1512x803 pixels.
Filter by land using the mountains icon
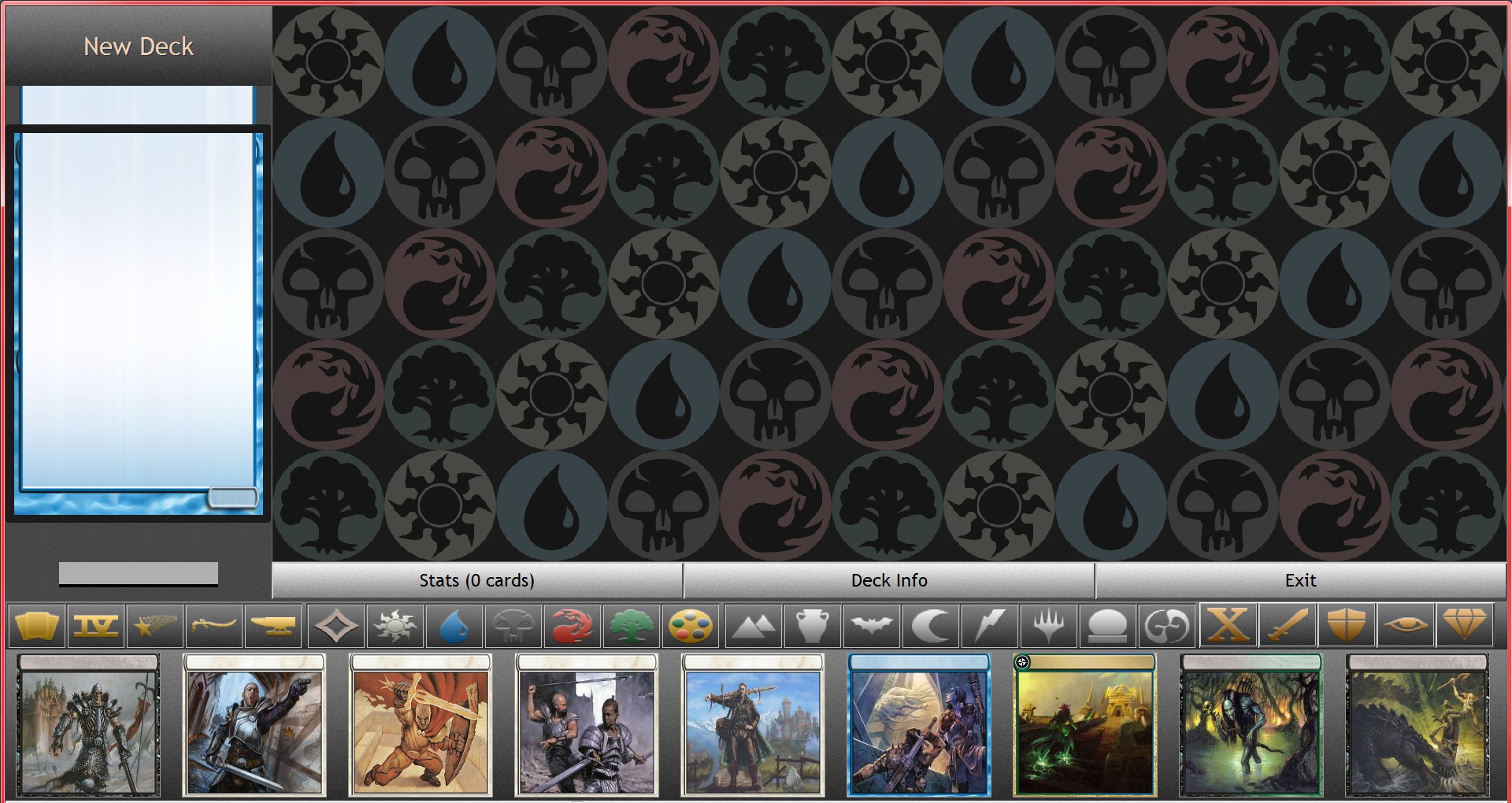point(754,627)
